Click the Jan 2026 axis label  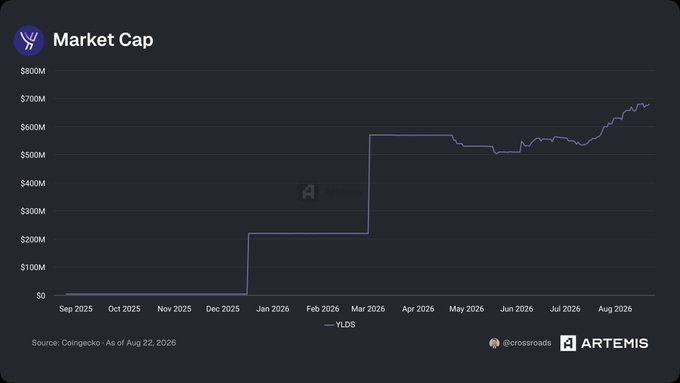coord(273,309)
